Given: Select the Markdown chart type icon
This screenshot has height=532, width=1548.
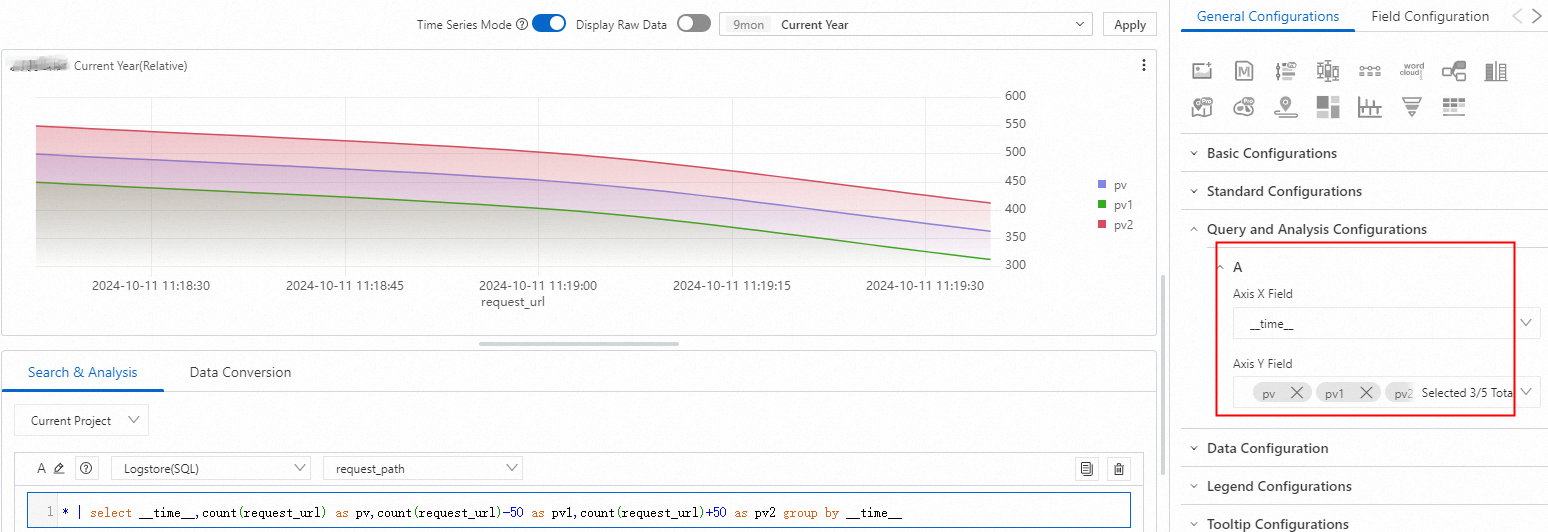Looking at the screenshot, I should point(1244,71).
